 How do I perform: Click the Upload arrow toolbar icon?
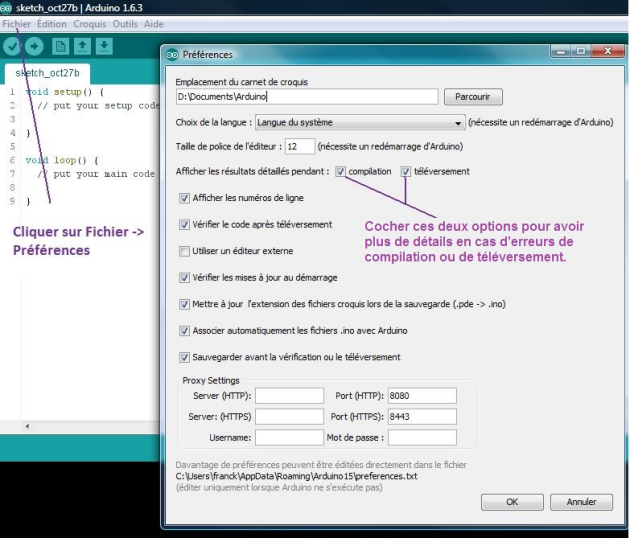(x=35, y=46)
